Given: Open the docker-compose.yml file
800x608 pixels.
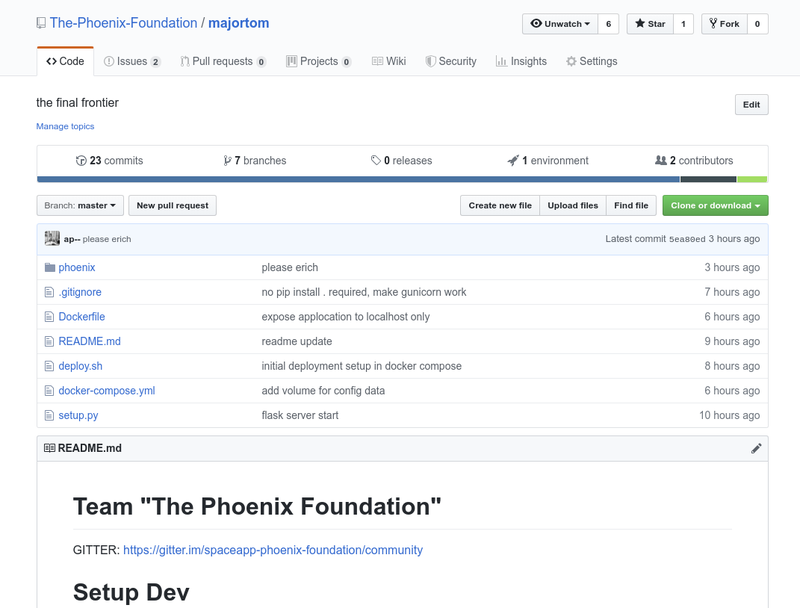Looking at the screenshot, I should pyautogui.click(x=106, y=391).
